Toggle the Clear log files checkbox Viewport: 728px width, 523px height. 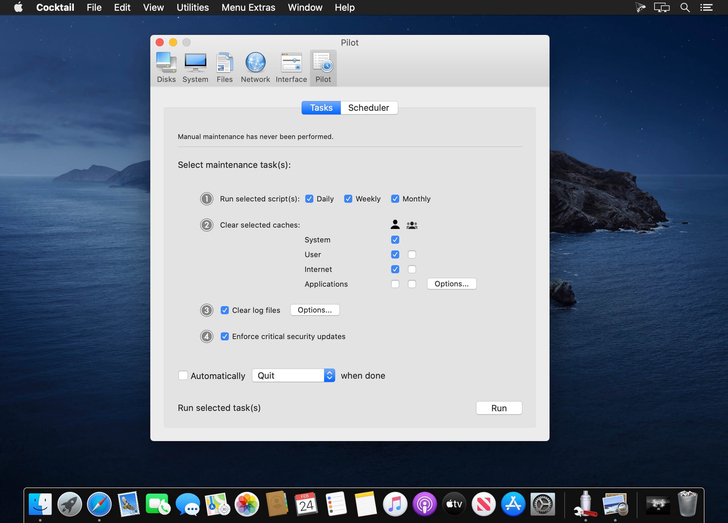pyautogui.click(x=225, y=310)
